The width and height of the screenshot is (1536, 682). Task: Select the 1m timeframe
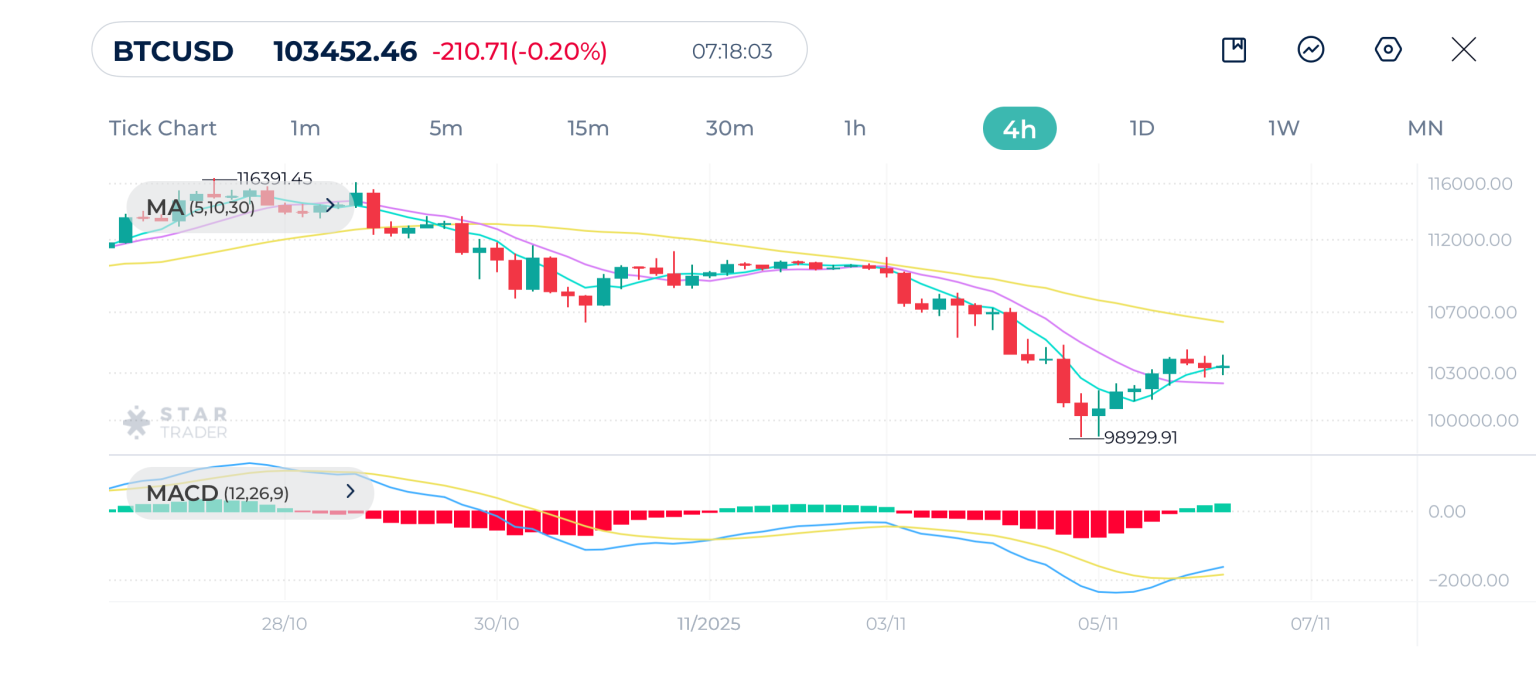[x=305, y=128]
